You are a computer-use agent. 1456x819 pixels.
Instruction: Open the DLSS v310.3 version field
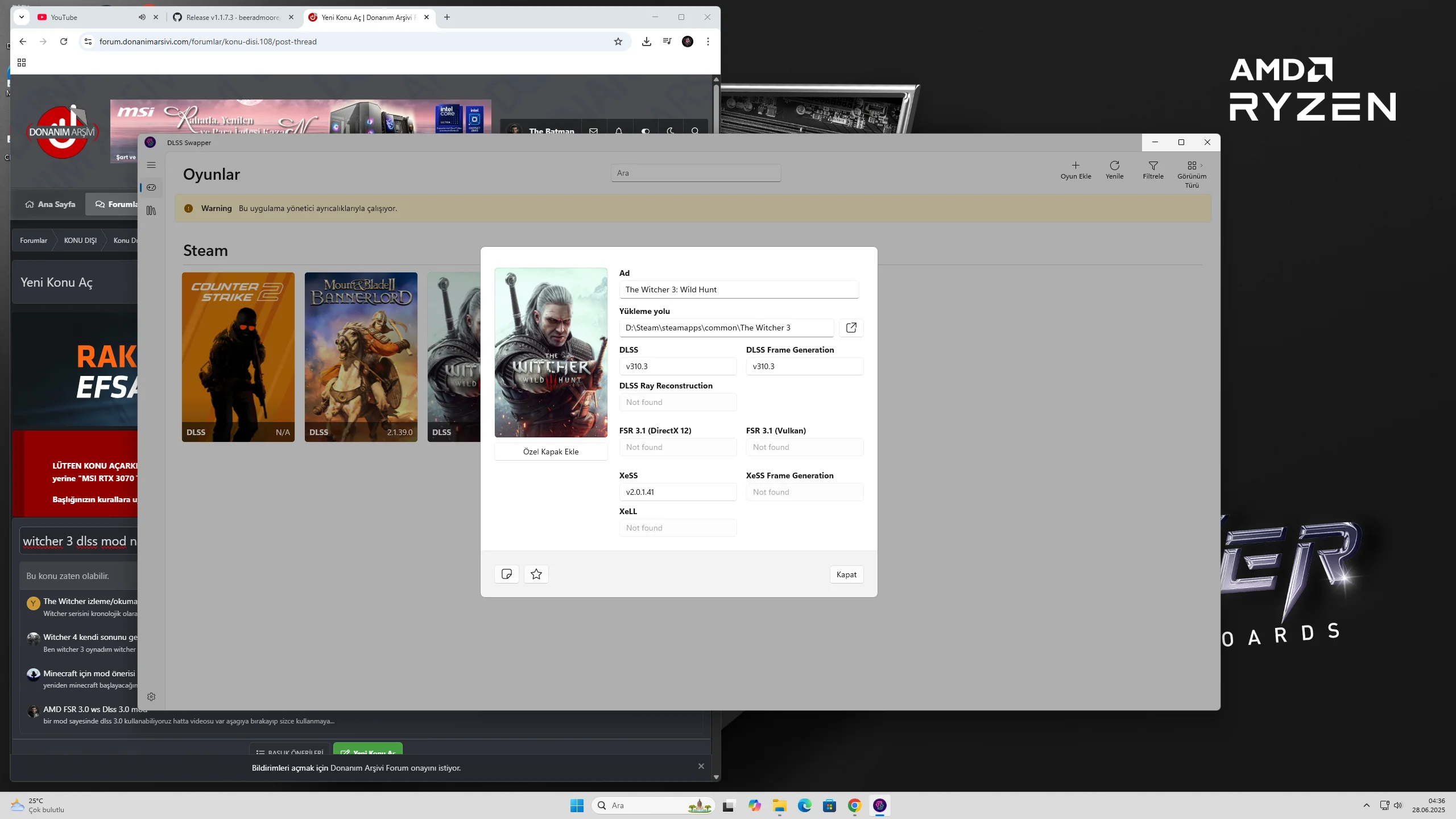click(677, 366)
